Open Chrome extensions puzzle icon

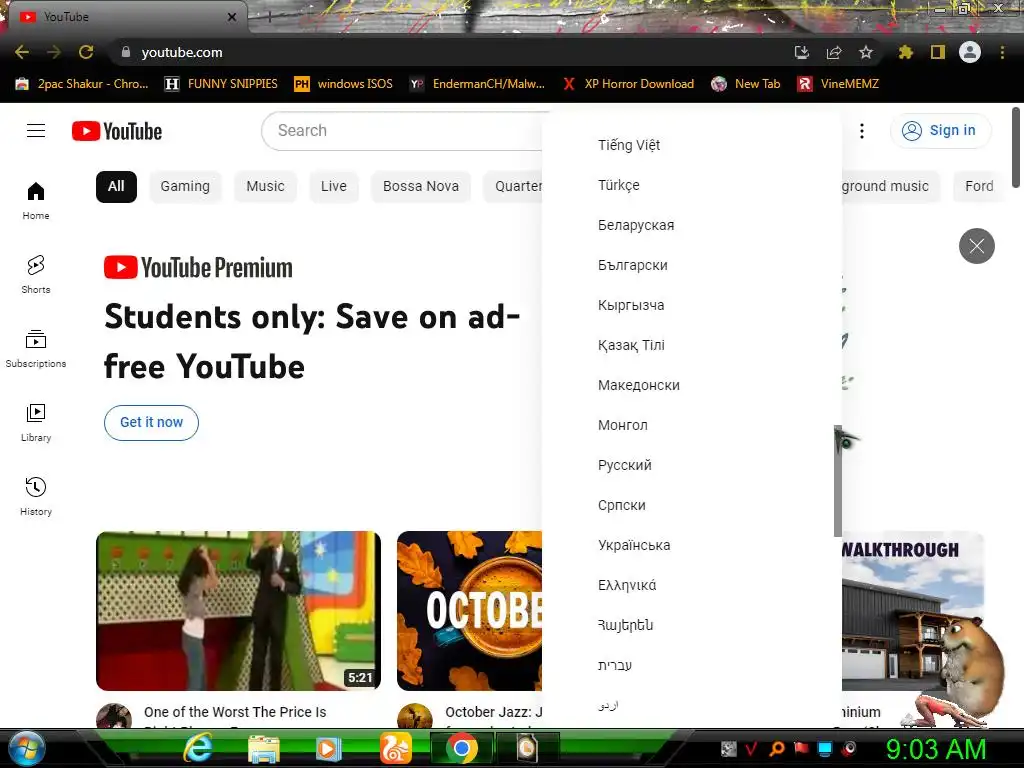(x=905, y=52)
